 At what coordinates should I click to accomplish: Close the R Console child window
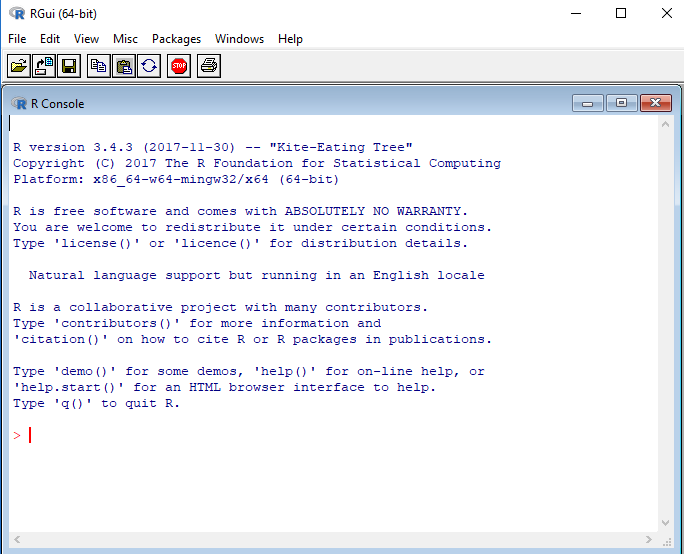coord(656,103)
